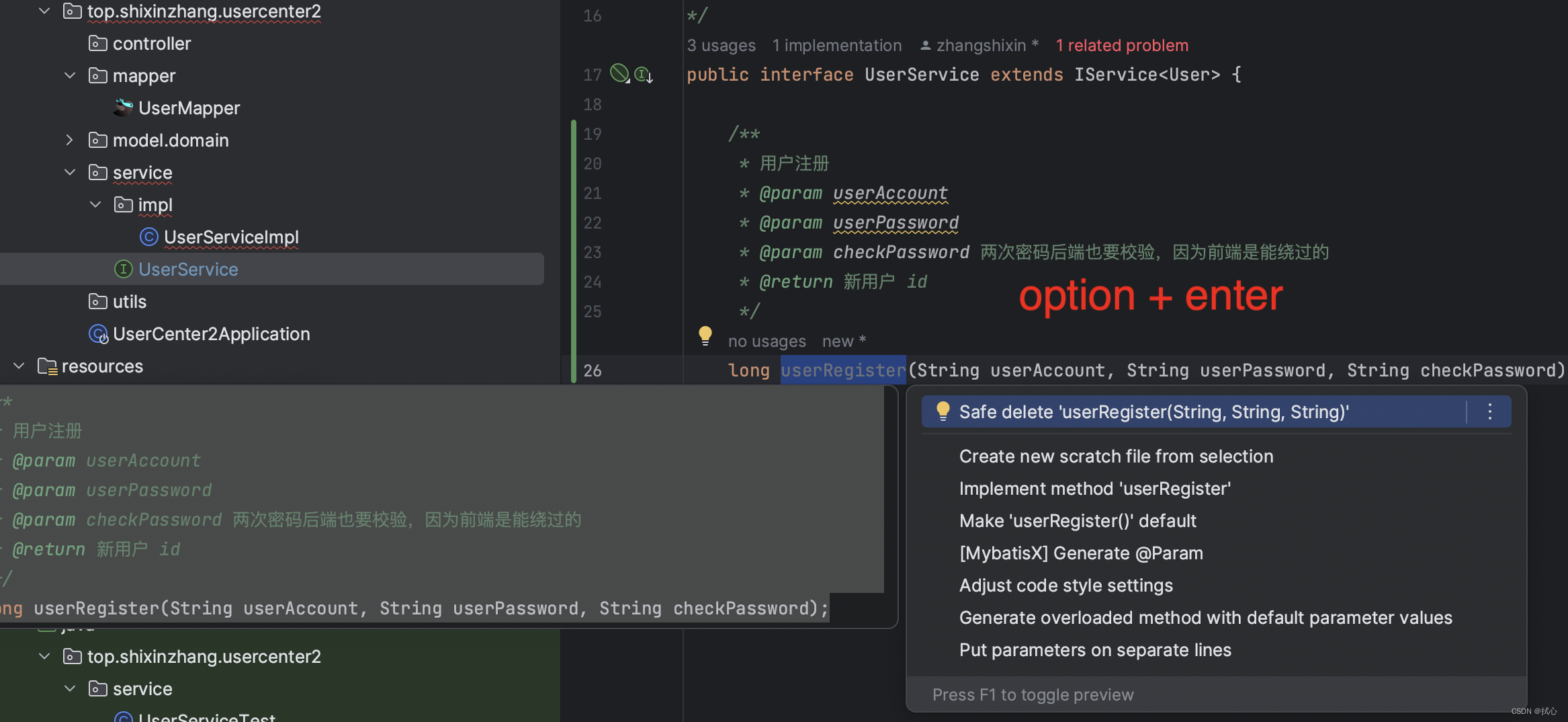The width and height of the screenshot is (1568, 722).
Task: Collapse the test top.shixinzhang.usercenter2 package
Action: [x=44, y=656]
